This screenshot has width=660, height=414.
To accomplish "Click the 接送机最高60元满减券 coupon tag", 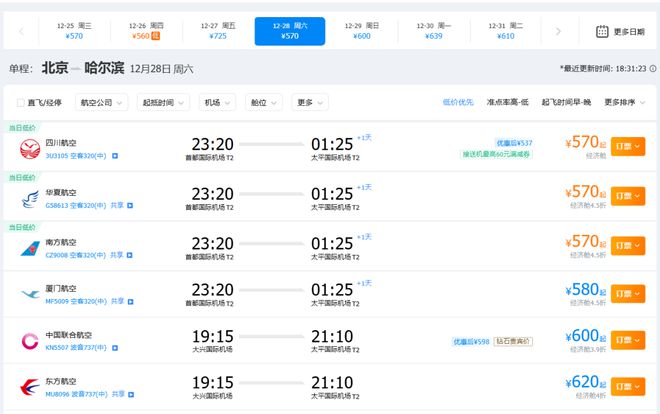I will (496, 154).
